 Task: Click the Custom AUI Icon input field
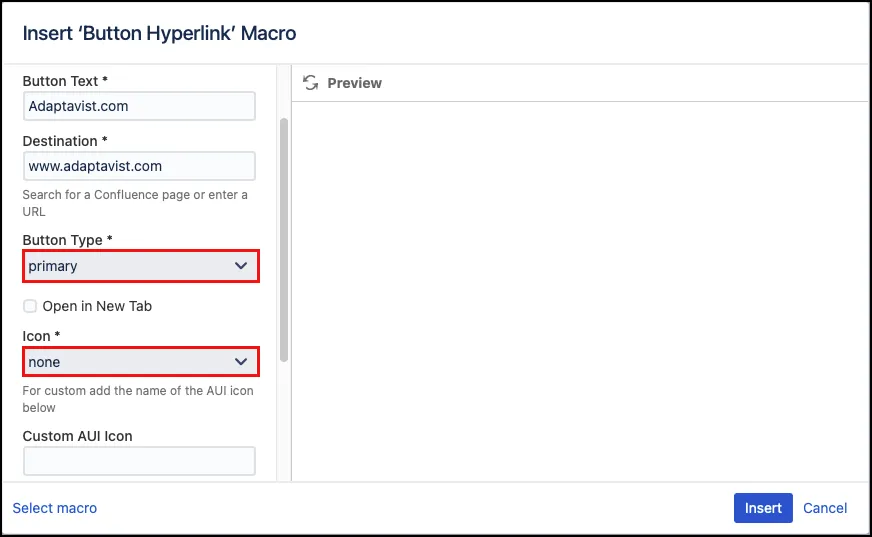pyautogui.click(x=139, y=461)
